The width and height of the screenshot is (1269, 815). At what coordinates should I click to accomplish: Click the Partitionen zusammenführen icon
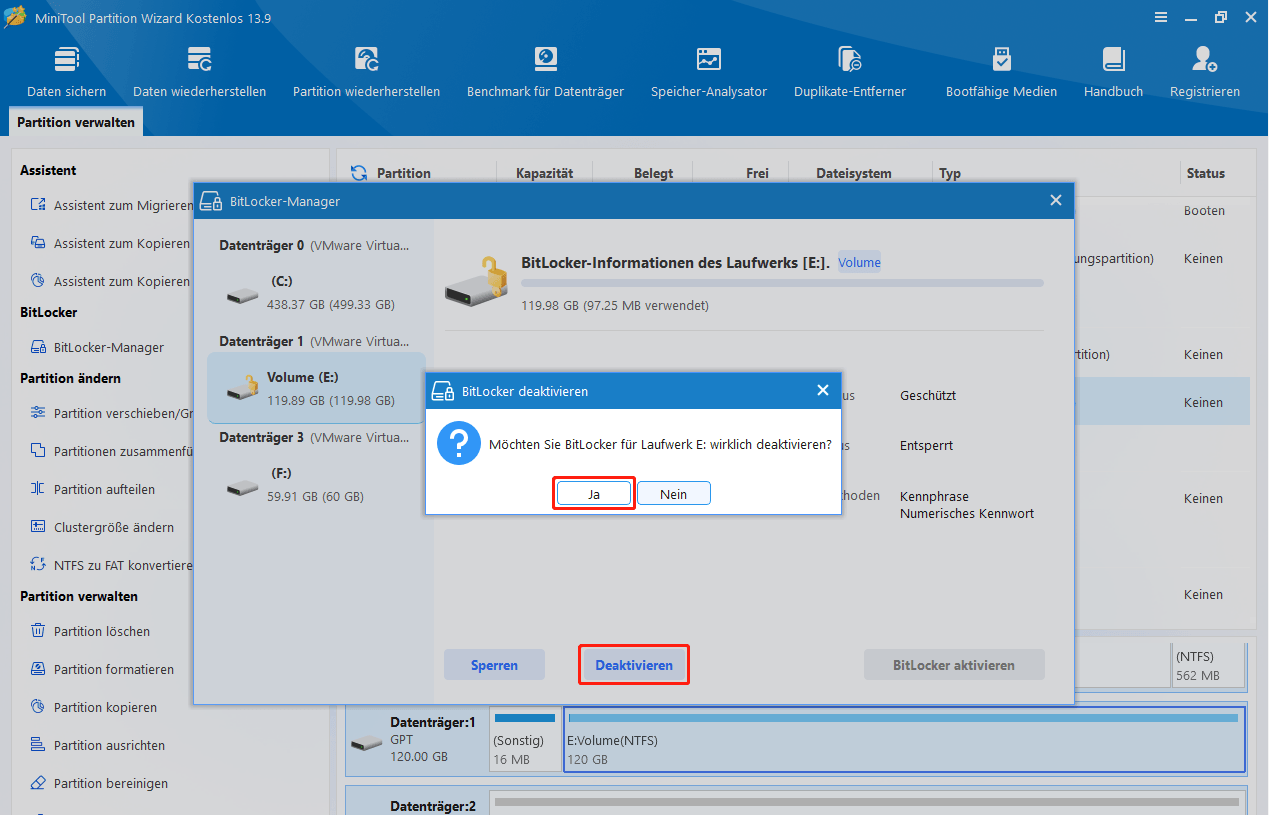[x=38, y=451]
